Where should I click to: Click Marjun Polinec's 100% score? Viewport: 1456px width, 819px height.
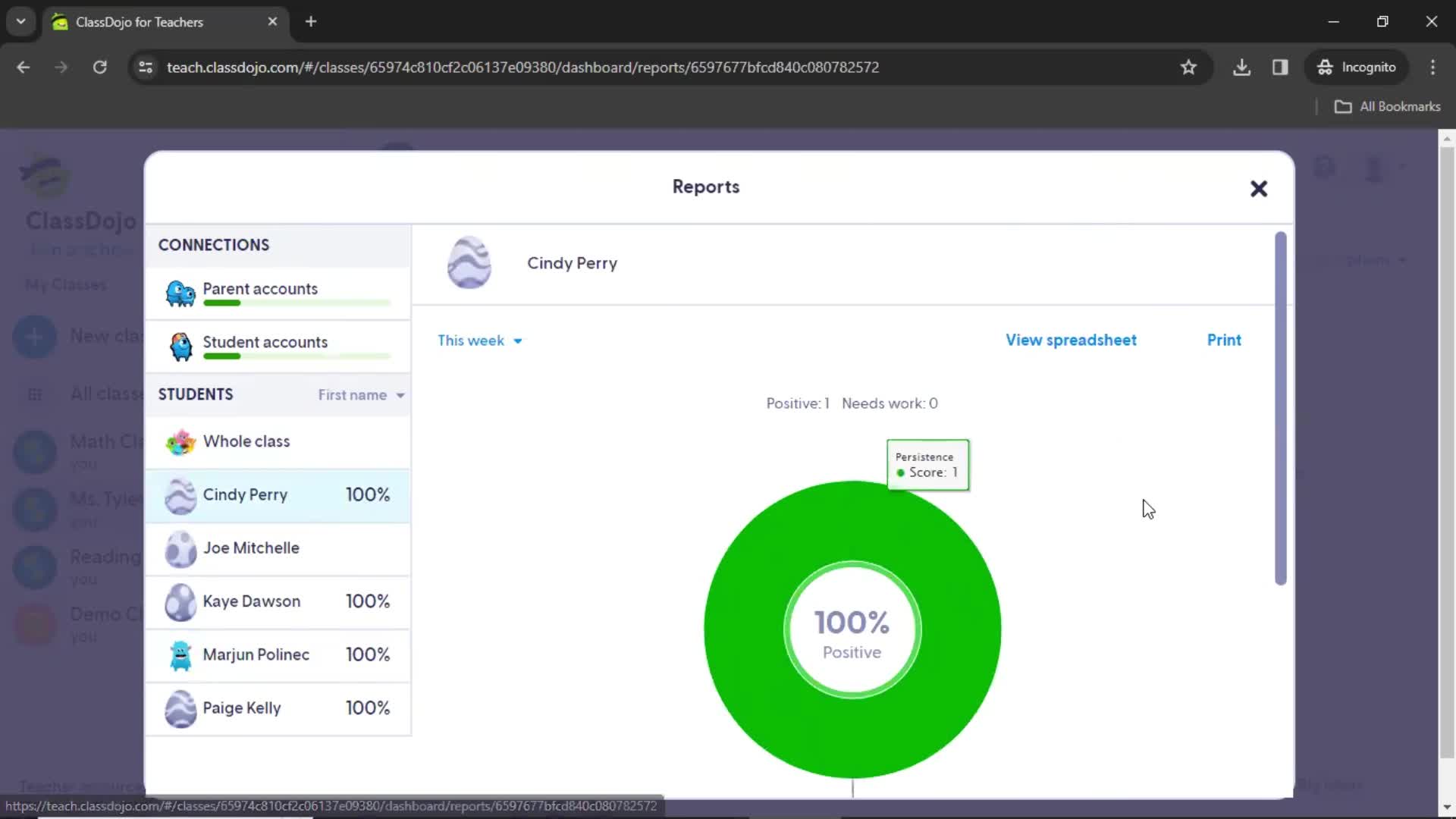[x=368, y=655]
